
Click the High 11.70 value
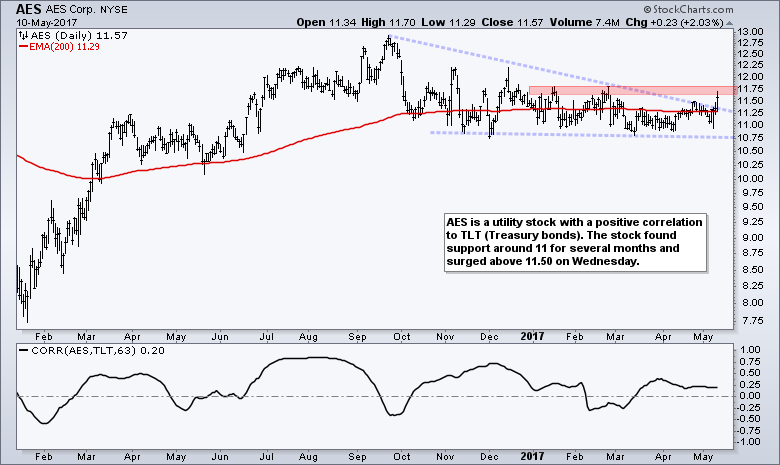389,22
